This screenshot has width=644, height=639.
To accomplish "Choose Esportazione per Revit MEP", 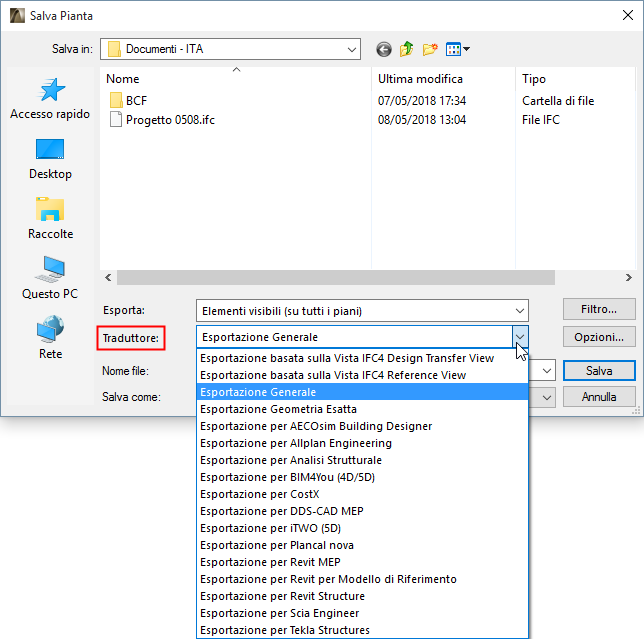I will pyautogui.click(x=362, y=562).
